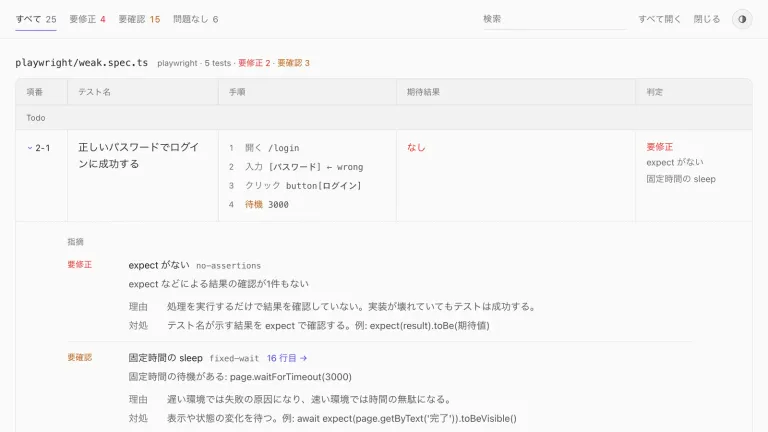Open the 16 行目 source link
This screenshot has width=768, height=432.
click(x=287, y=358)
